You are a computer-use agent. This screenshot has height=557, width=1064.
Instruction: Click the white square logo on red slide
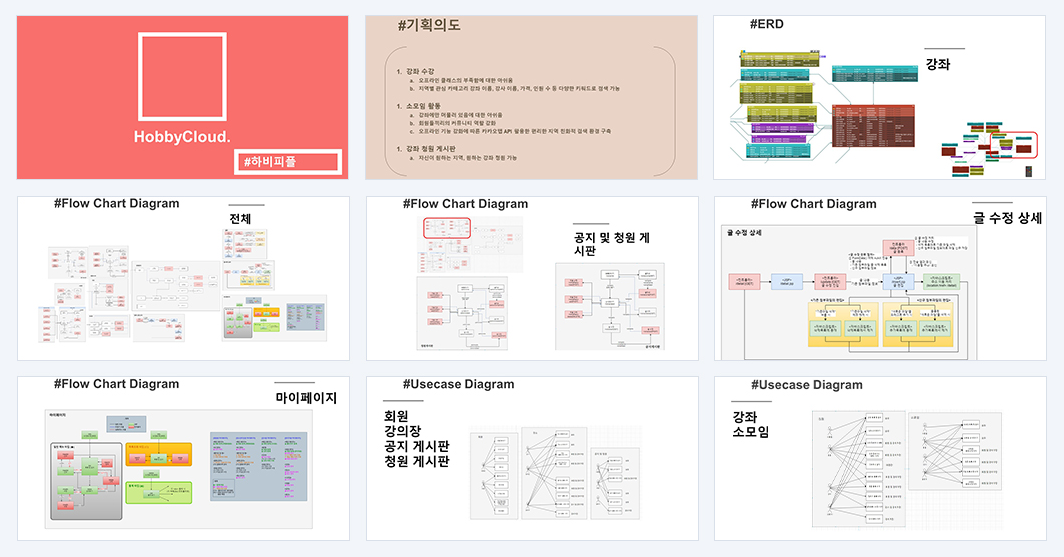coord(183,77)
